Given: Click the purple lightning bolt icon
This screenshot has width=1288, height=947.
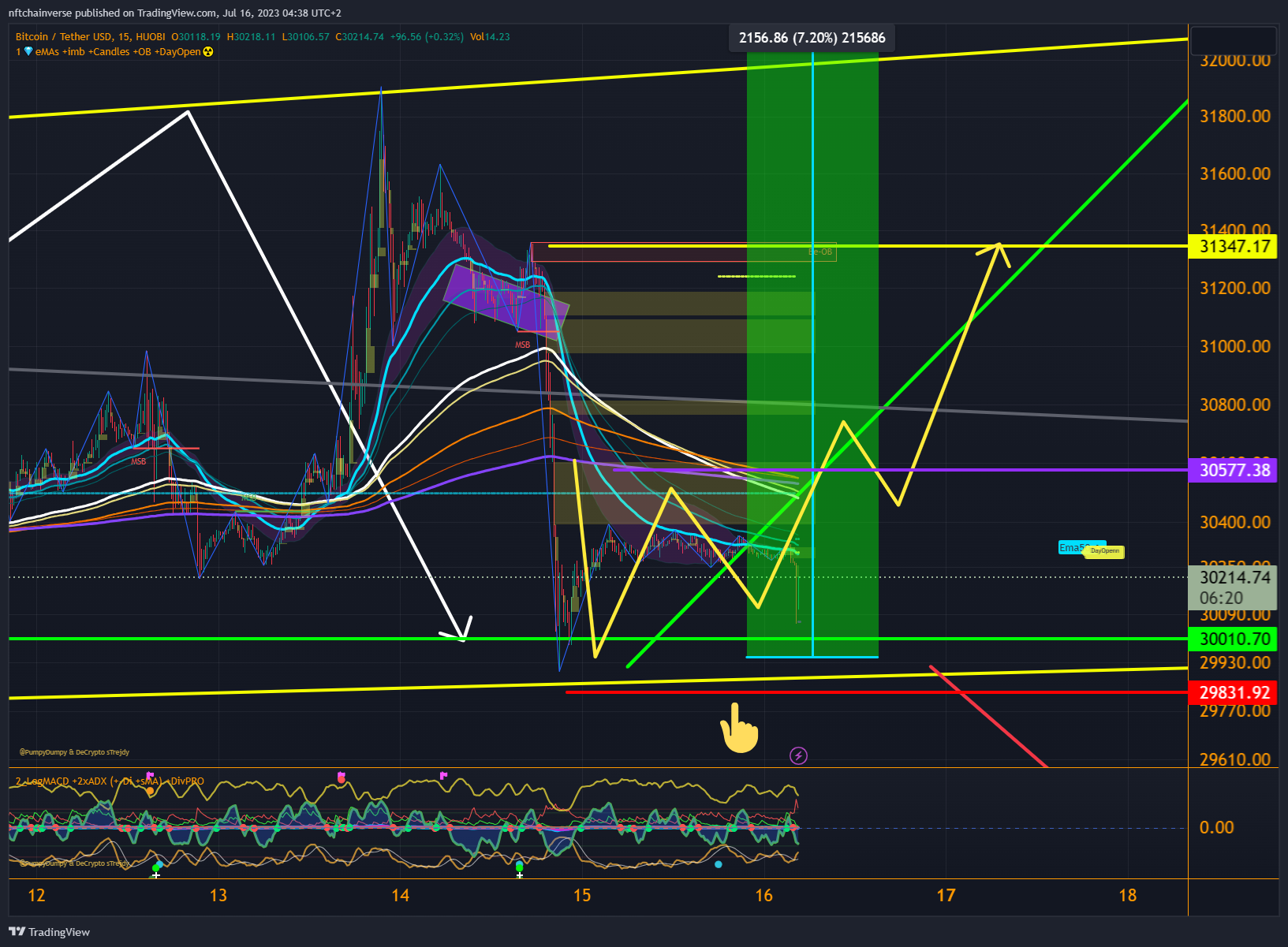Looking at the screenshot, I should (x=798, y=756).
